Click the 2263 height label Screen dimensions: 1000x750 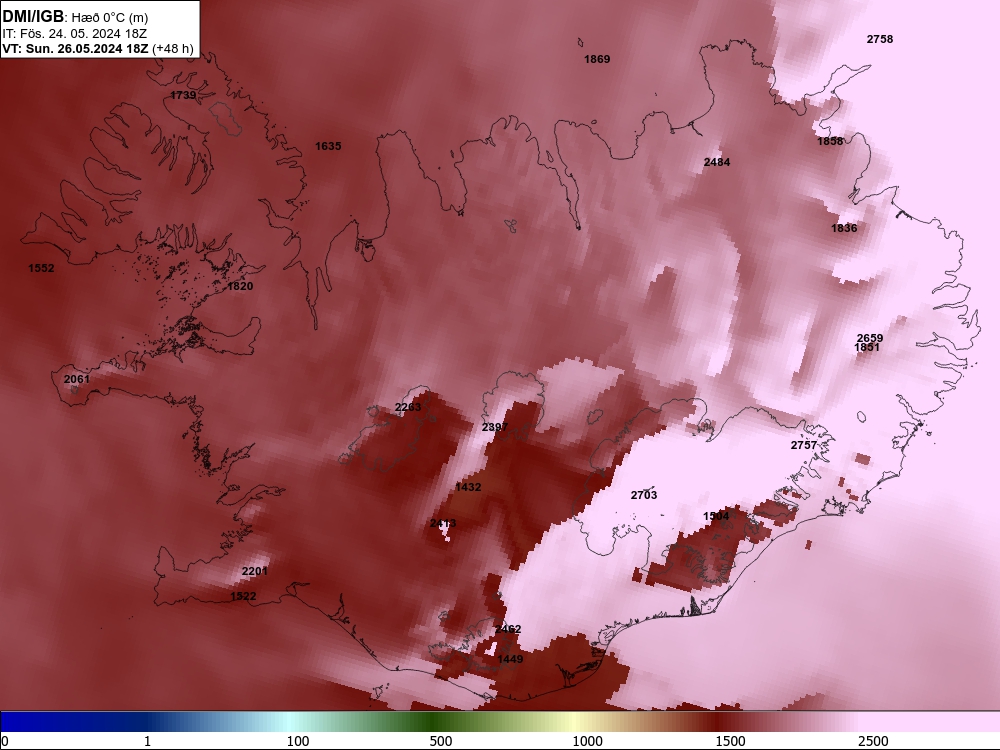point(408,408)
